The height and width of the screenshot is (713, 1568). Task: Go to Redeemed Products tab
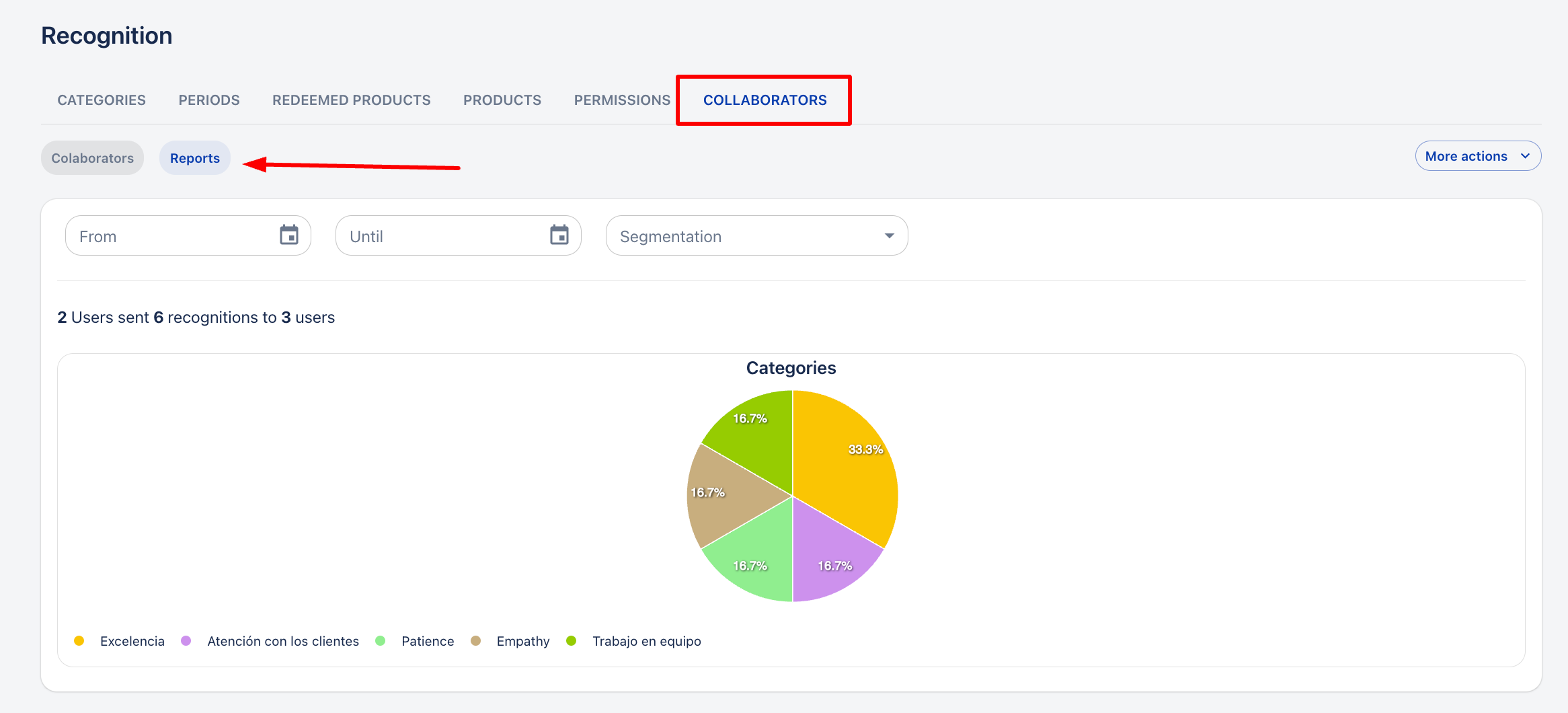click(351, 100)
